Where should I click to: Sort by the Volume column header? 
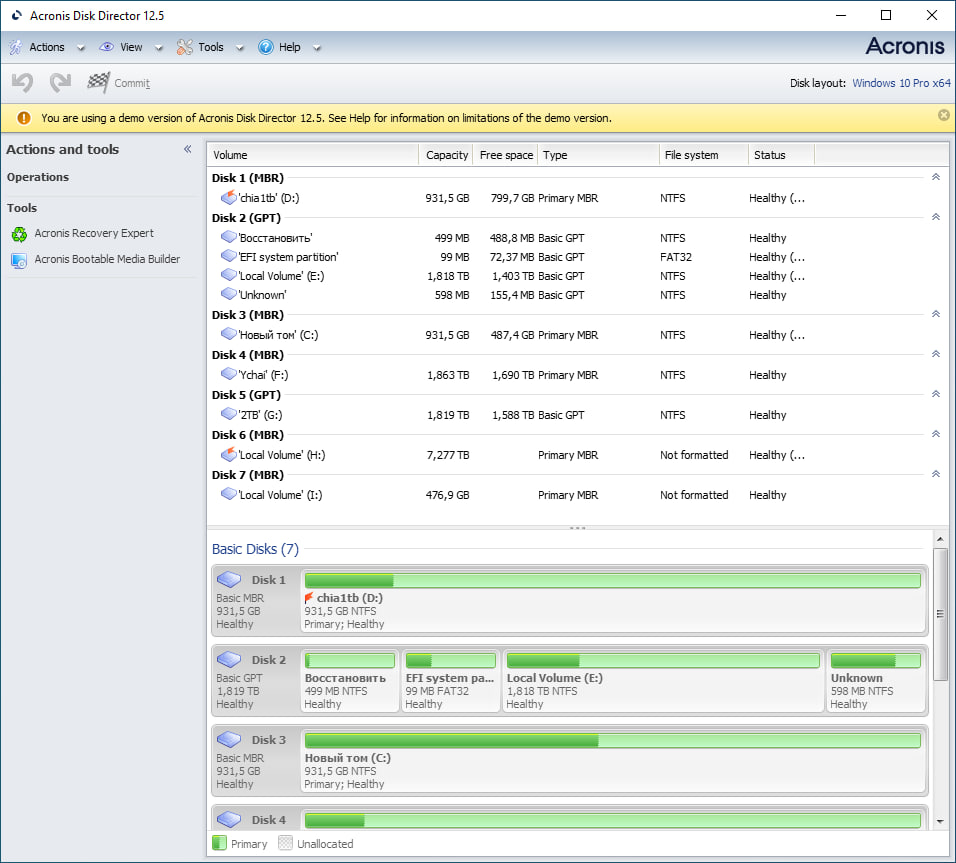click(313, 155)
